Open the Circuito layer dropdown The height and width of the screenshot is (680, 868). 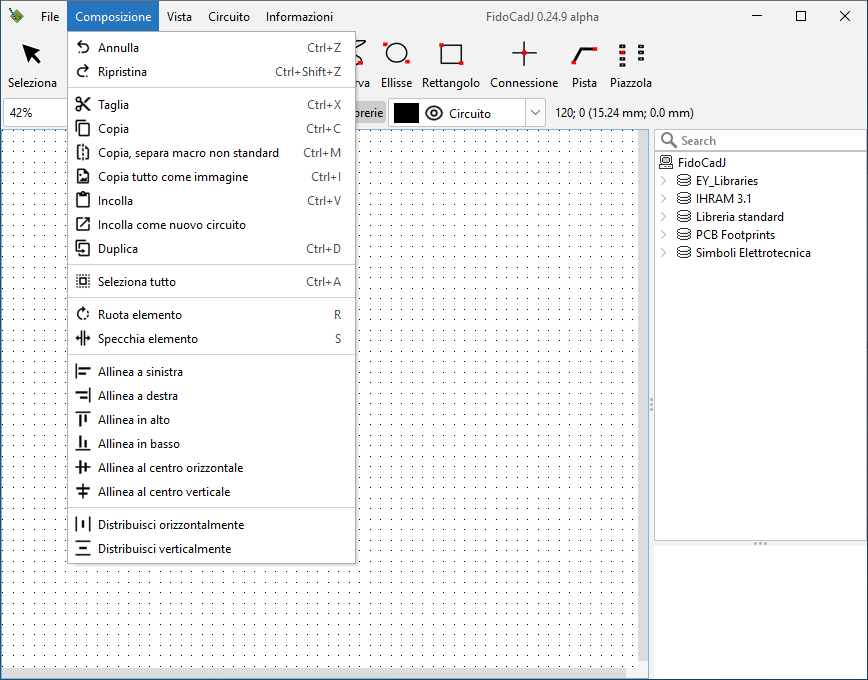[535, 113]
